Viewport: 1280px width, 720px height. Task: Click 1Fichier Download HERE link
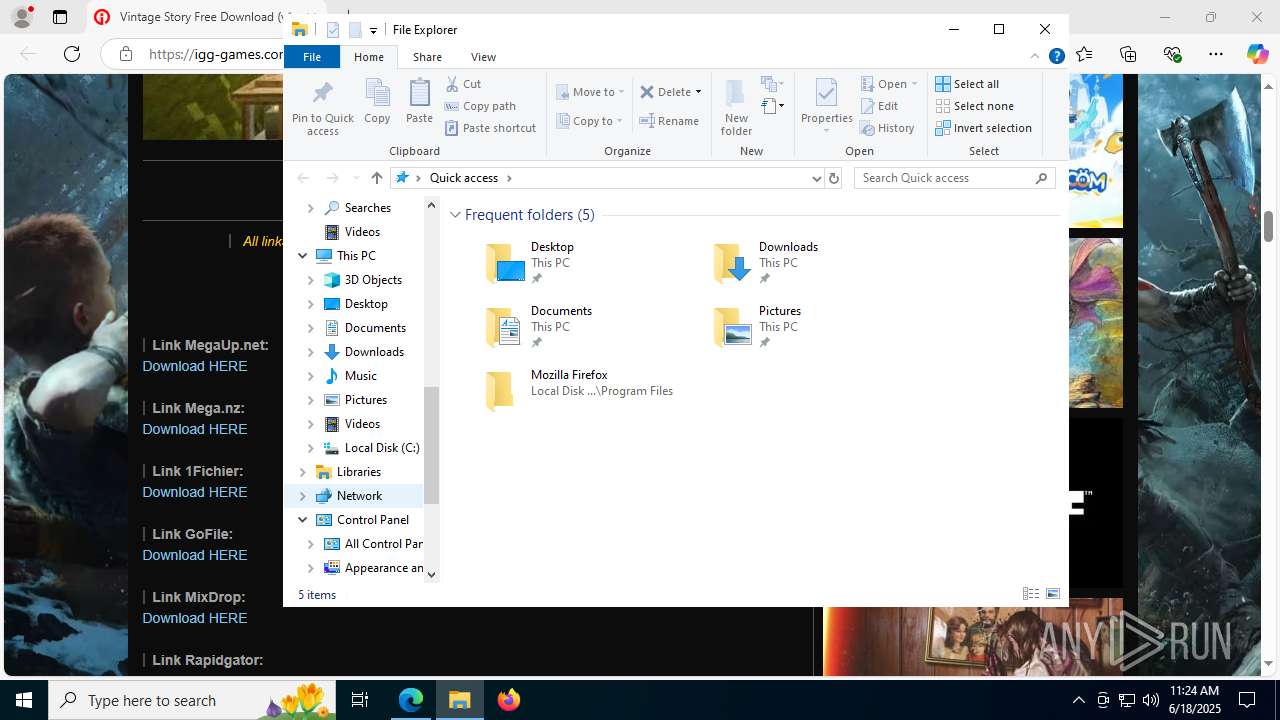[x=195, y=492]
